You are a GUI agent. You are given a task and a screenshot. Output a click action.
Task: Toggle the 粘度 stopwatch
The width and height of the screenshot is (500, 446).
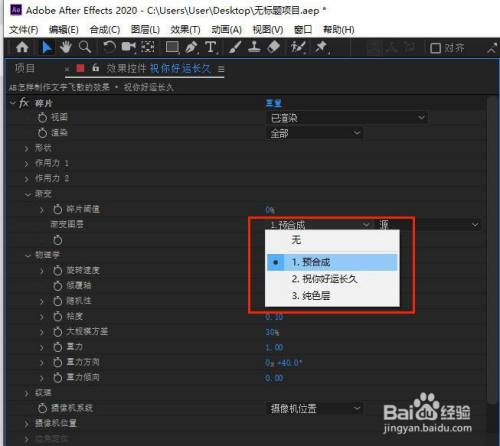[58, 316]
